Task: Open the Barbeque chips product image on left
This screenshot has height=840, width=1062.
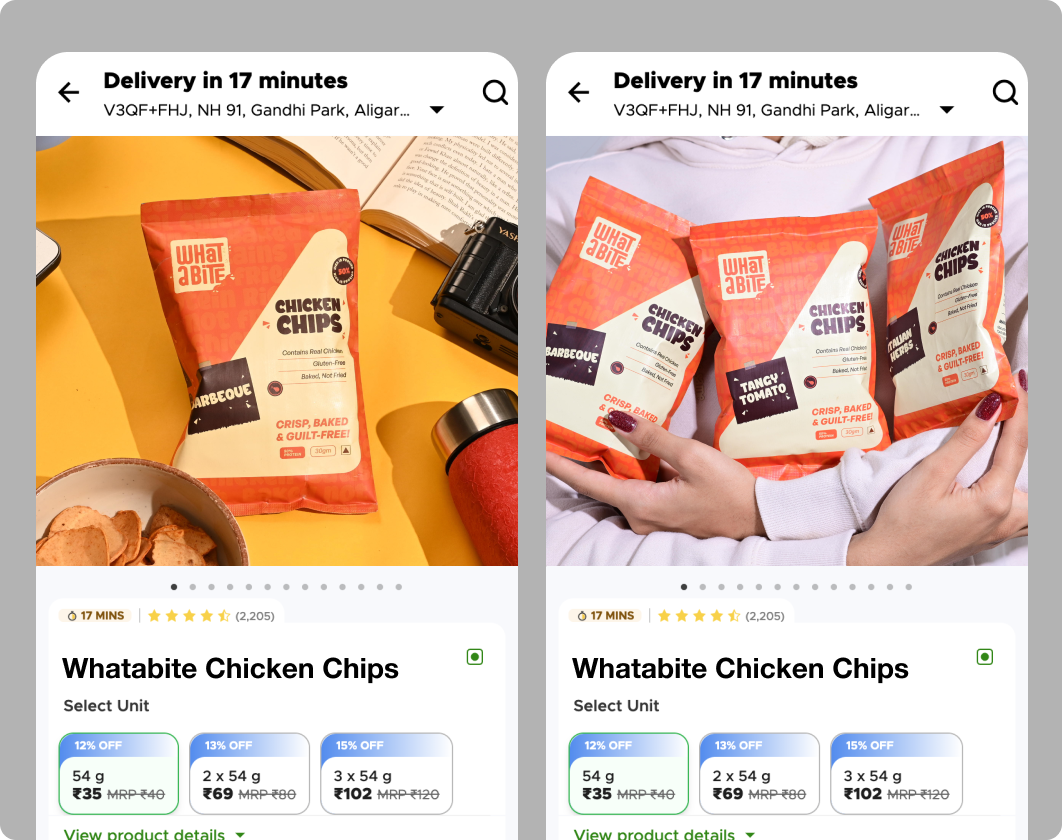Action: [277, 351]
